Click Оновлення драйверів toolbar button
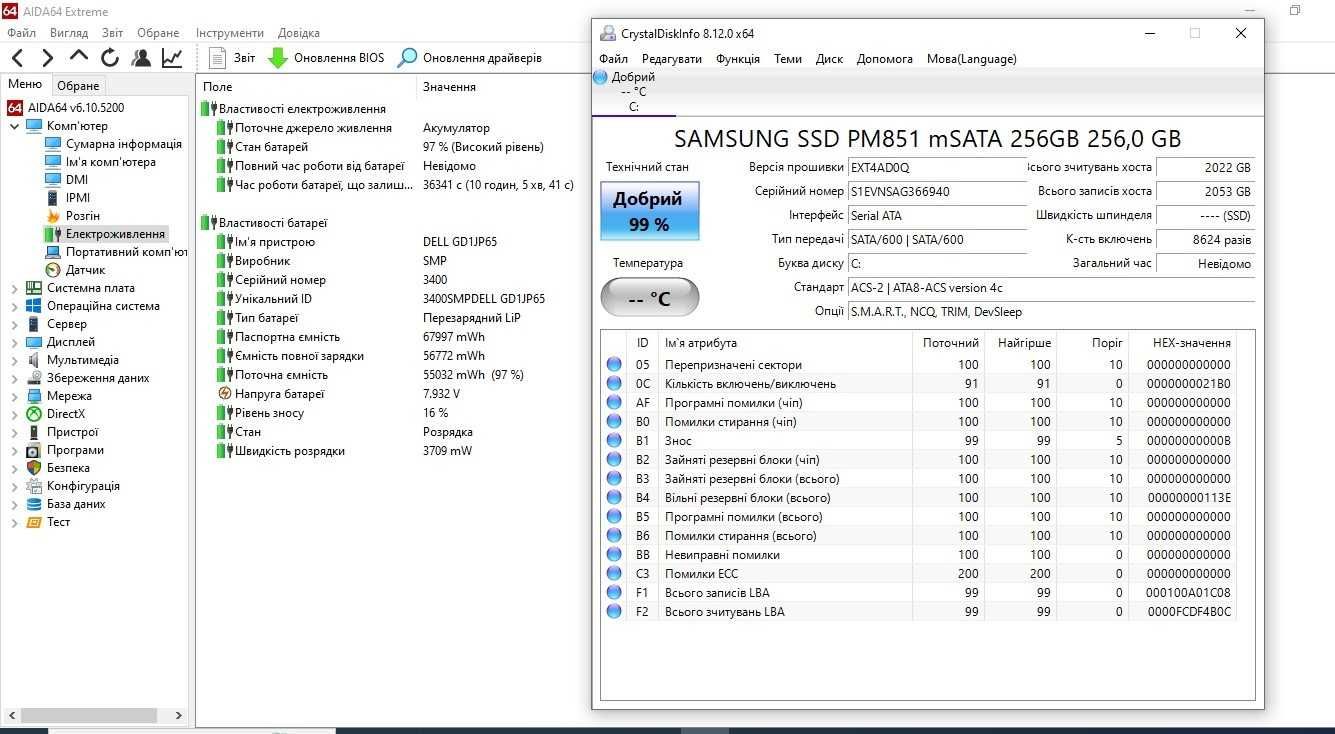This screenshot has width=1335, height=734. (469, 58)
